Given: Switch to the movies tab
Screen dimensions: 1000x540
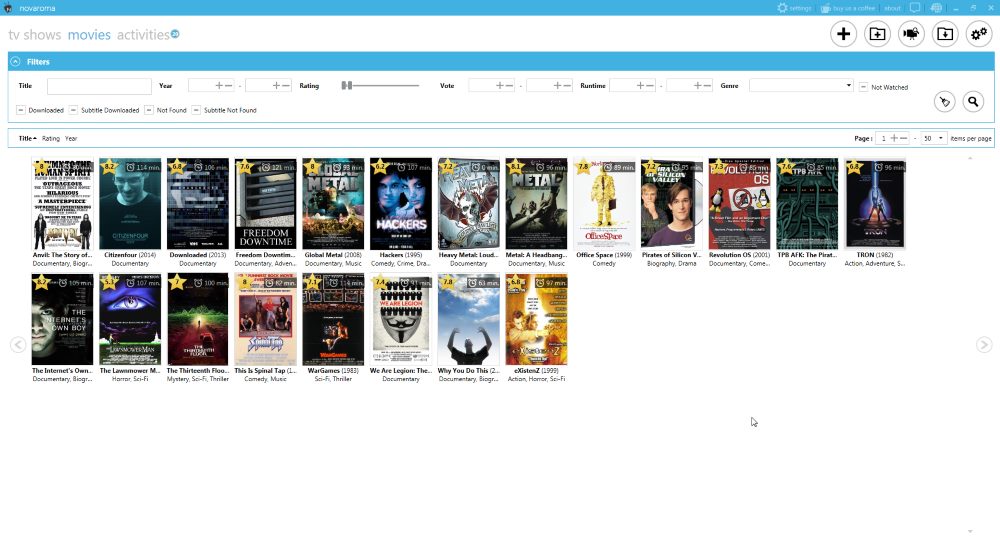Looking at the screenshot, I should [x=89, y=34].
